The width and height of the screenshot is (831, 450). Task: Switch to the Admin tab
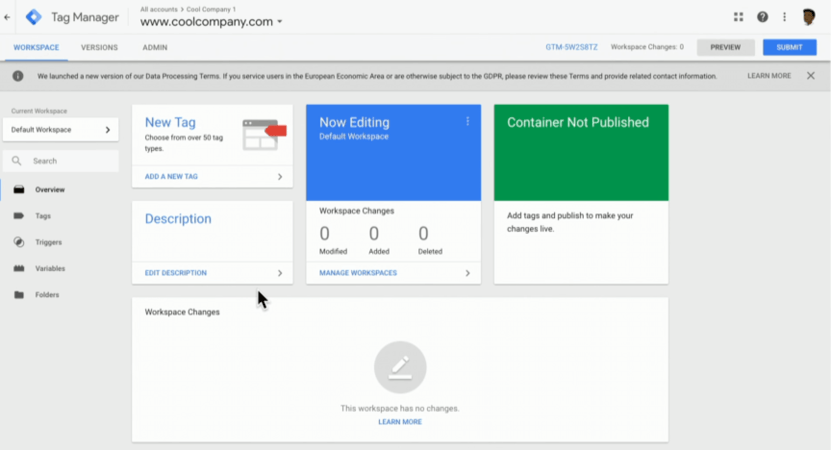point(155,47)
